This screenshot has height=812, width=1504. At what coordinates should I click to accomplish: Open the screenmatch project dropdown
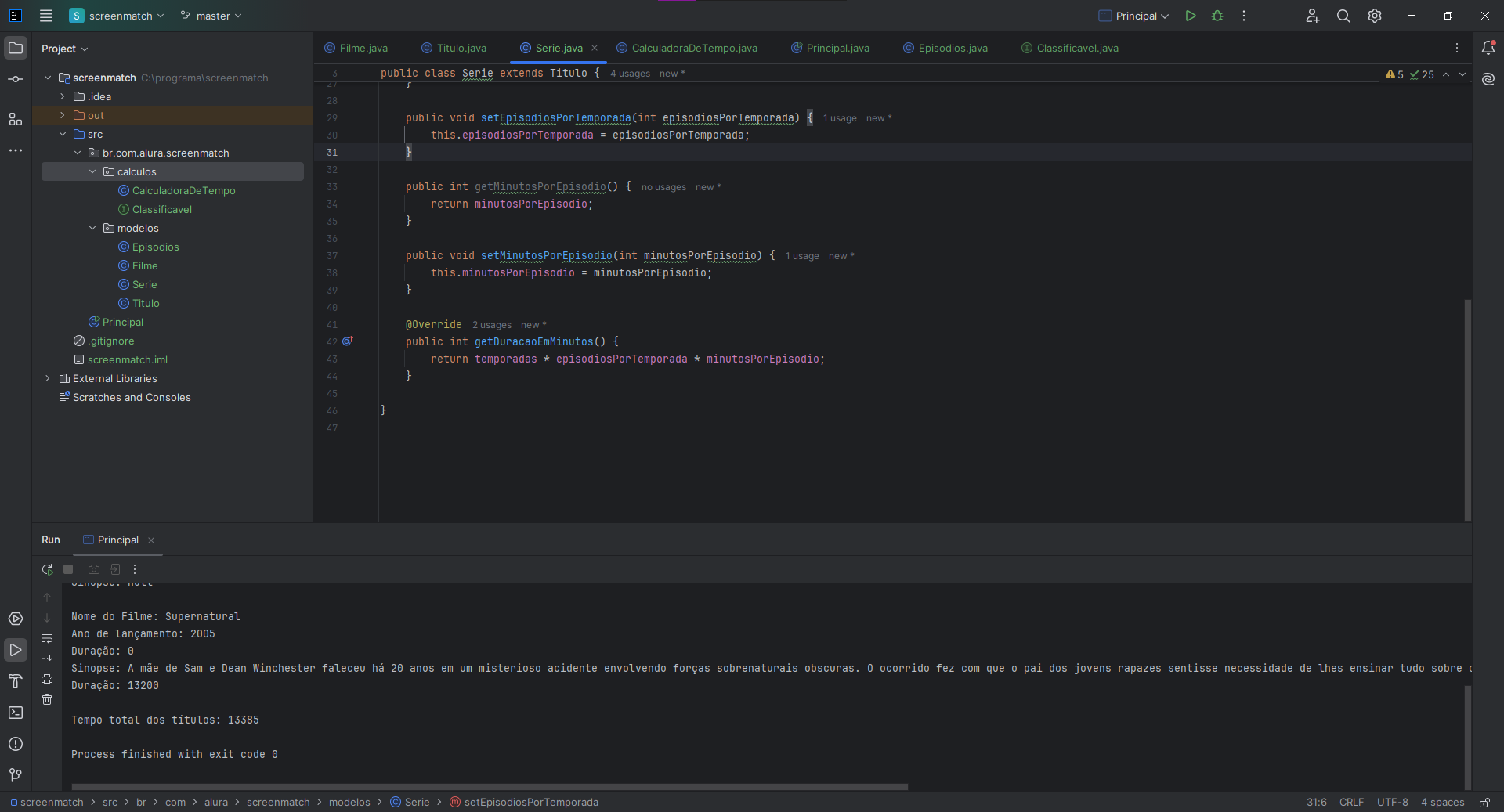[x=117, y=16]
